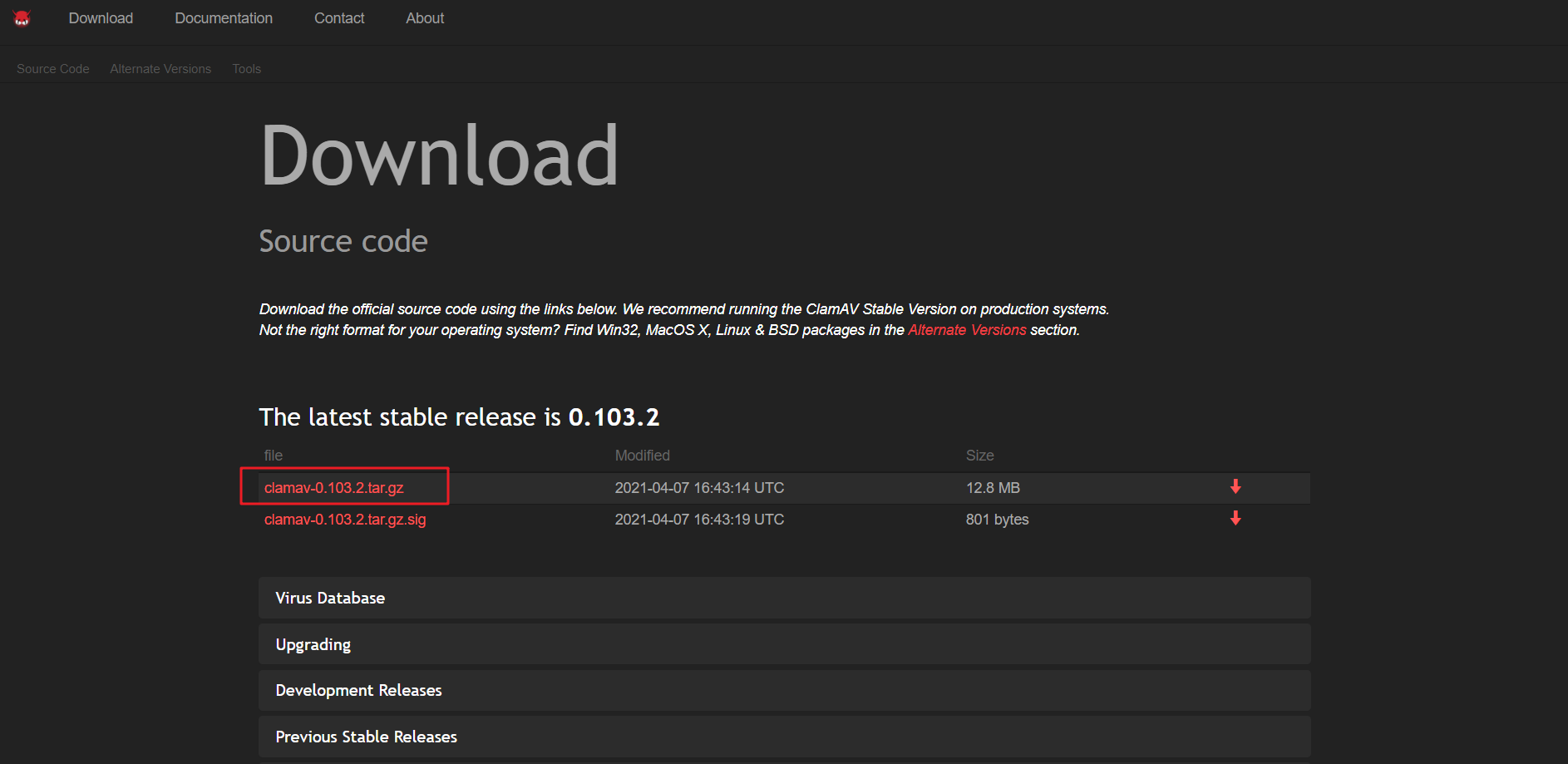
Task: Download arrow for clamav-0.103.2.tar.gz
Action: [x=1235, y=487]
